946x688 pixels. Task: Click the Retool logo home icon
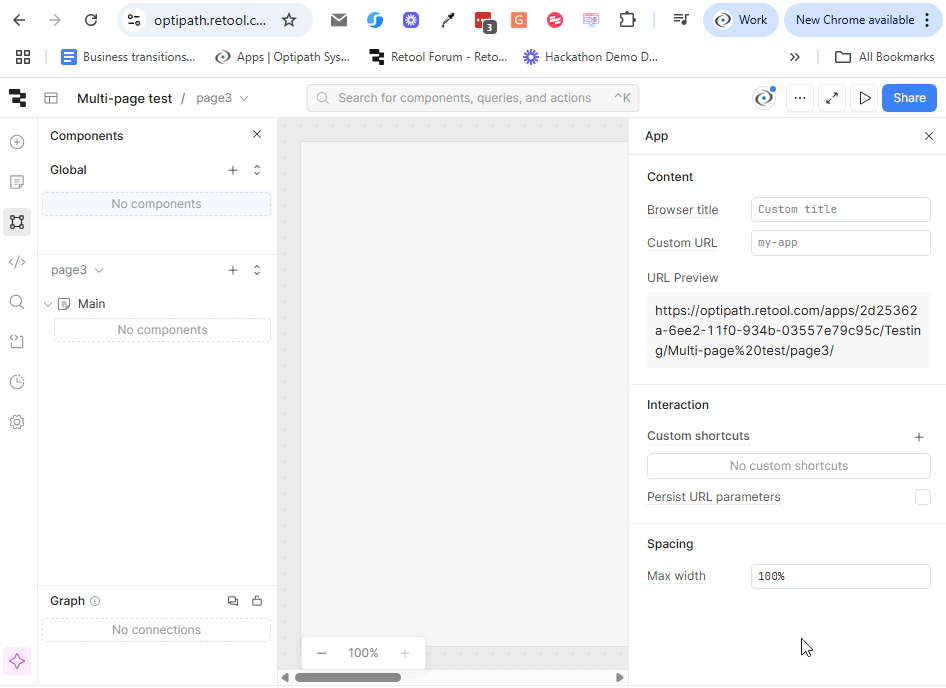tap(17, 98)
